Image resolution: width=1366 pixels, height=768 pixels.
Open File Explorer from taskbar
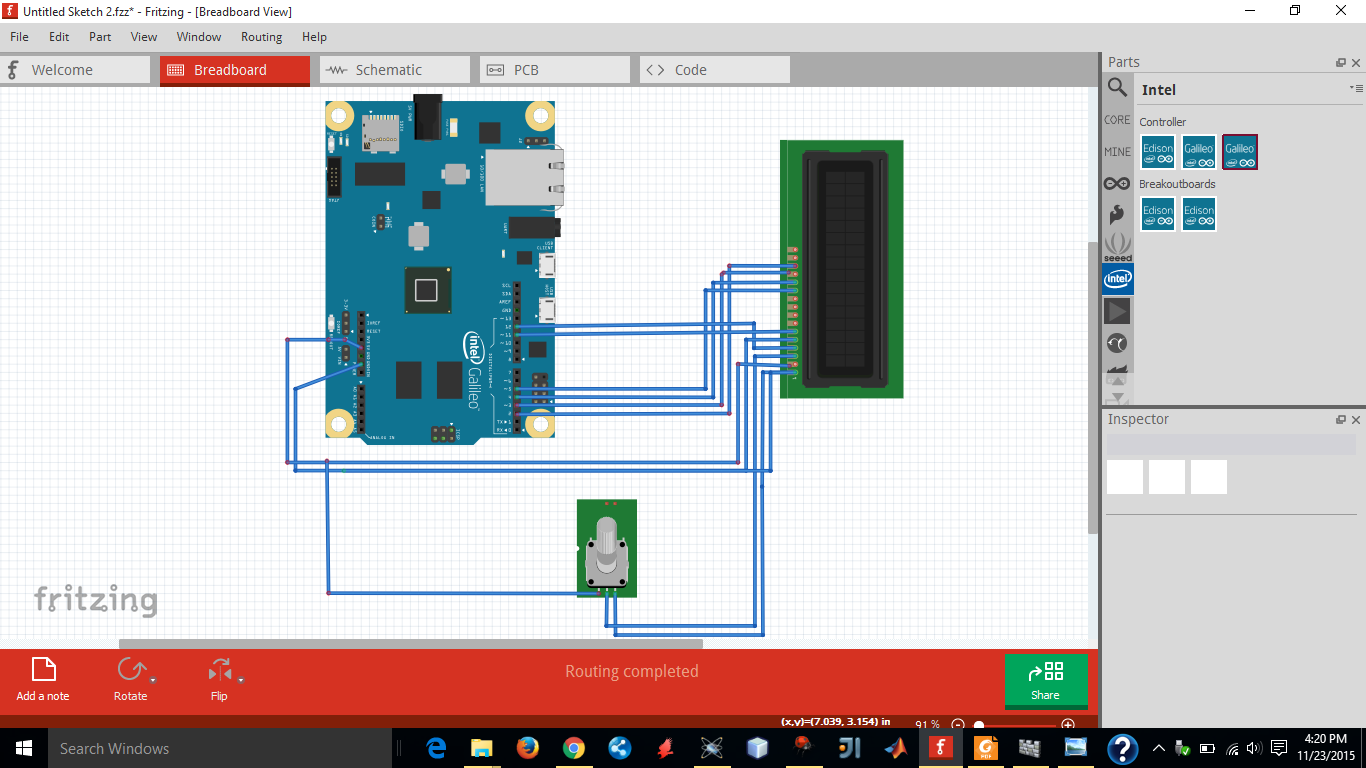point(482,748)
